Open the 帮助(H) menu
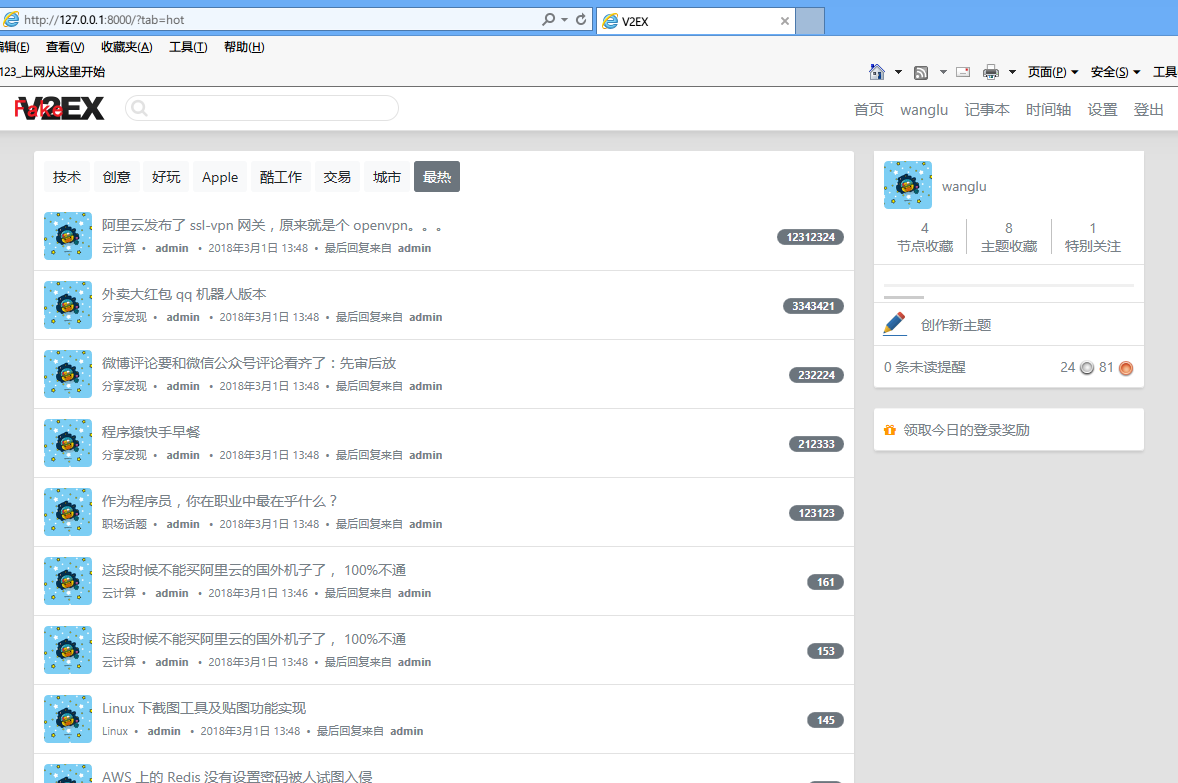 (244, 47)
